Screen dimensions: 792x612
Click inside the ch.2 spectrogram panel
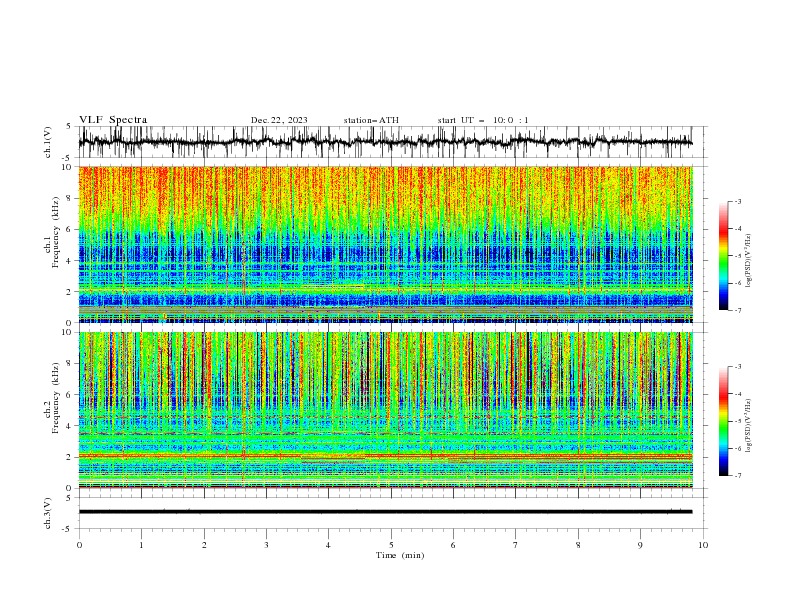coord(385,410)
